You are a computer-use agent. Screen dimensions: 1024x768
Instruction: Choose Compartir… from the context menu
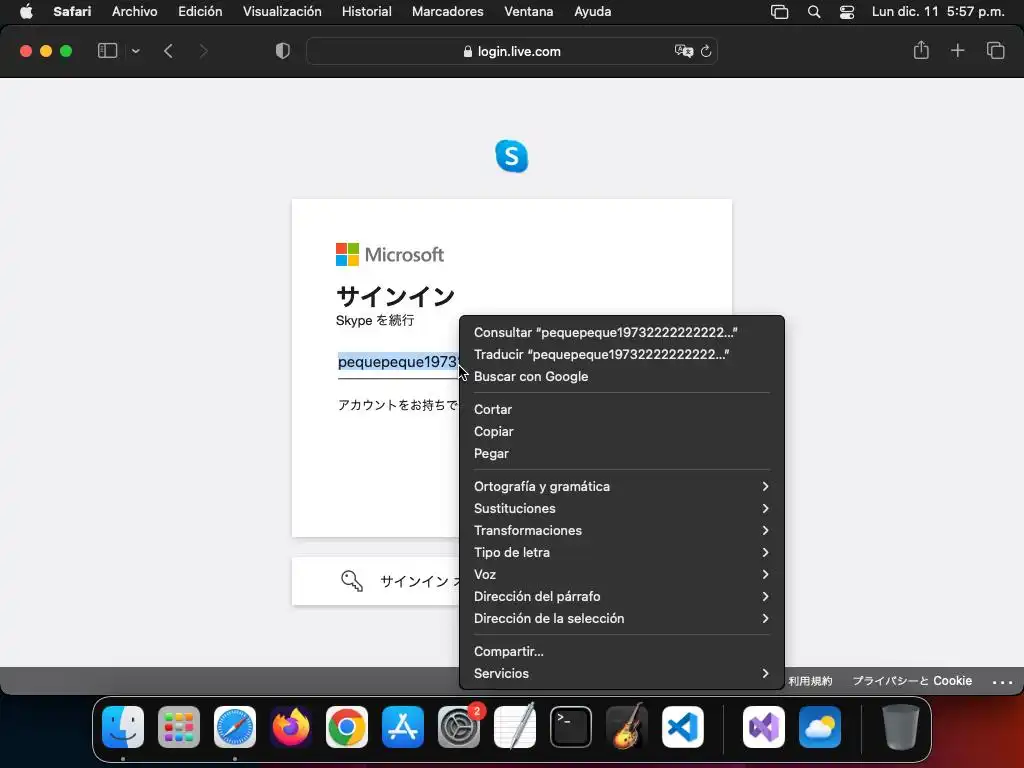[x=622, y=651]
